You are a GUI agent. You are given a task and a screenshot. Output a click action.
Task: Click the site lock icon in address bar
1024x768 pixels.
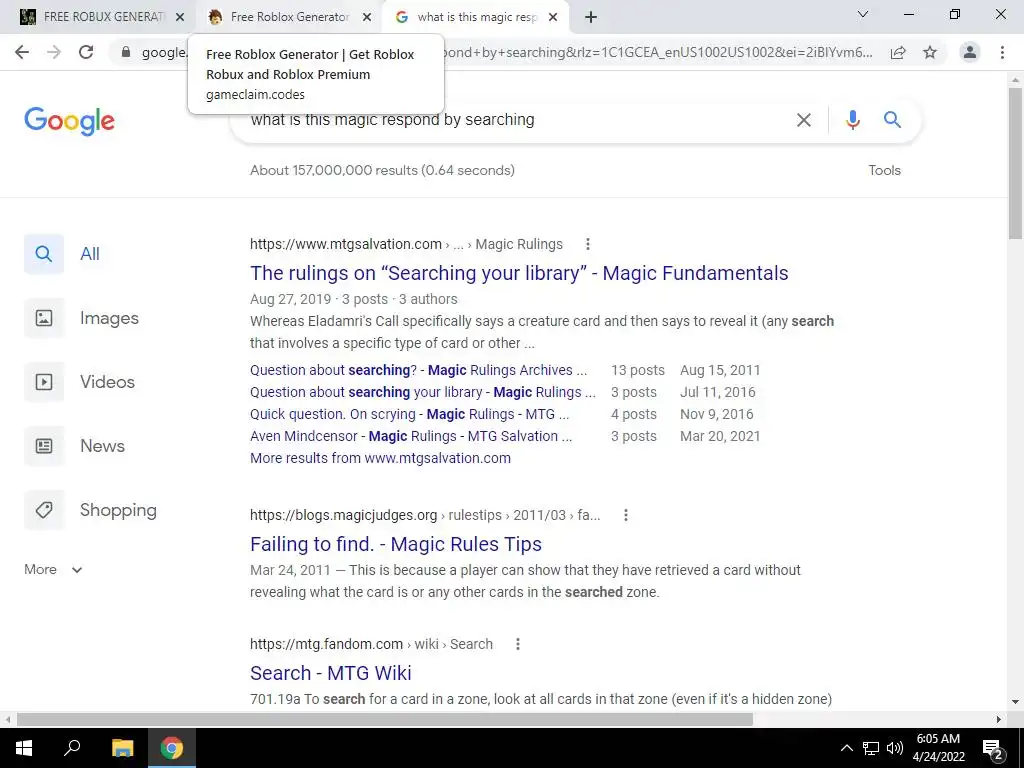[126, 52]
